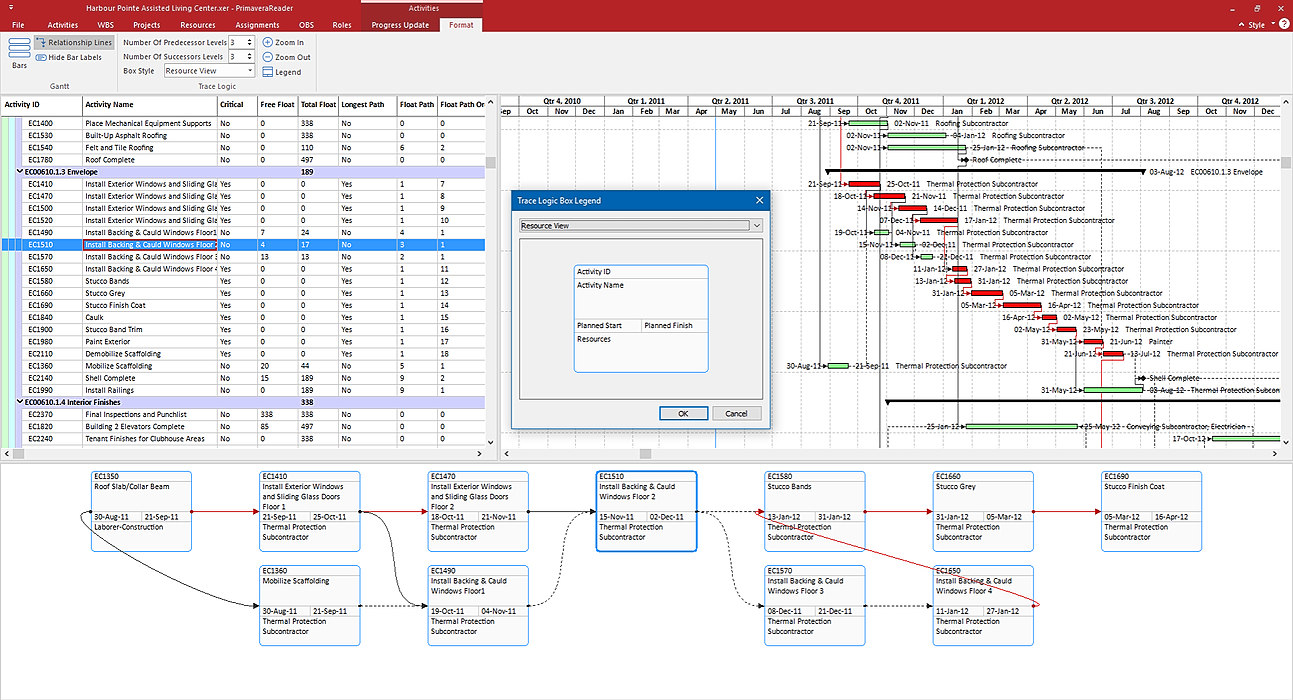Click the Zoom In icon
Image resolution: width=1293 pixels, height=700 pixels.
click(x=268, y=43)
